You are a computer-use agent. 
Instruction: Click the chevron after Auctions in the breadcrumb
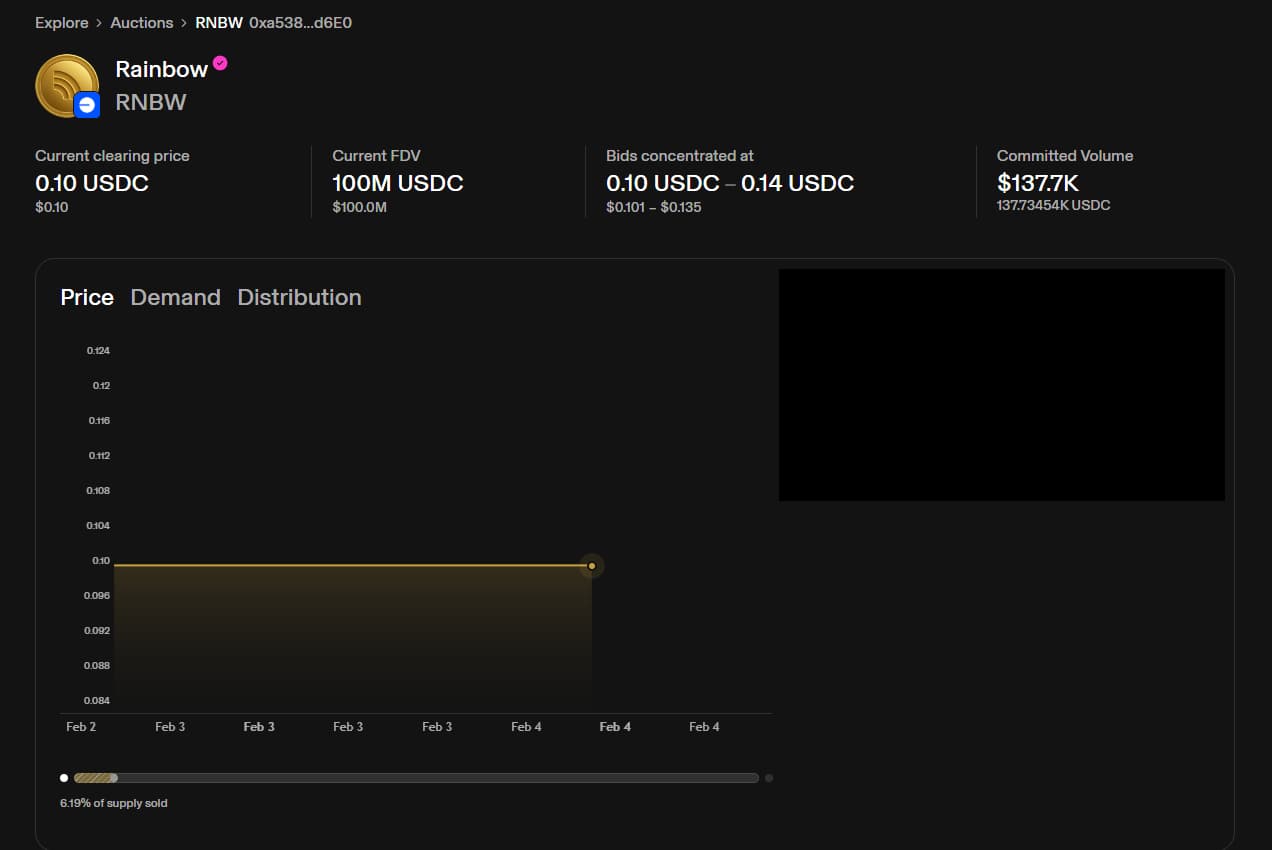coord(184,23)
